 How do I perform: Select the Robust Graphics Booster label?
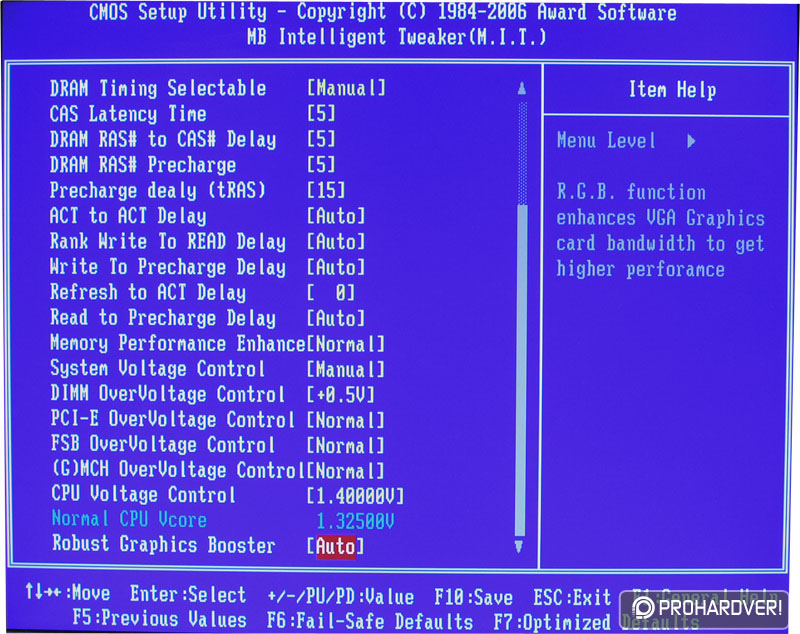click(164, 544)
